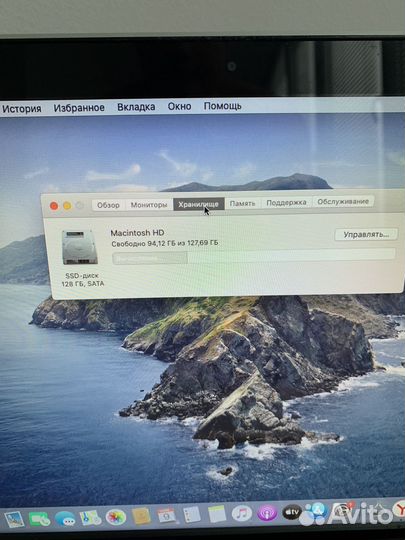
Task: Select the Хранилище tab
Action: [199, 204]
